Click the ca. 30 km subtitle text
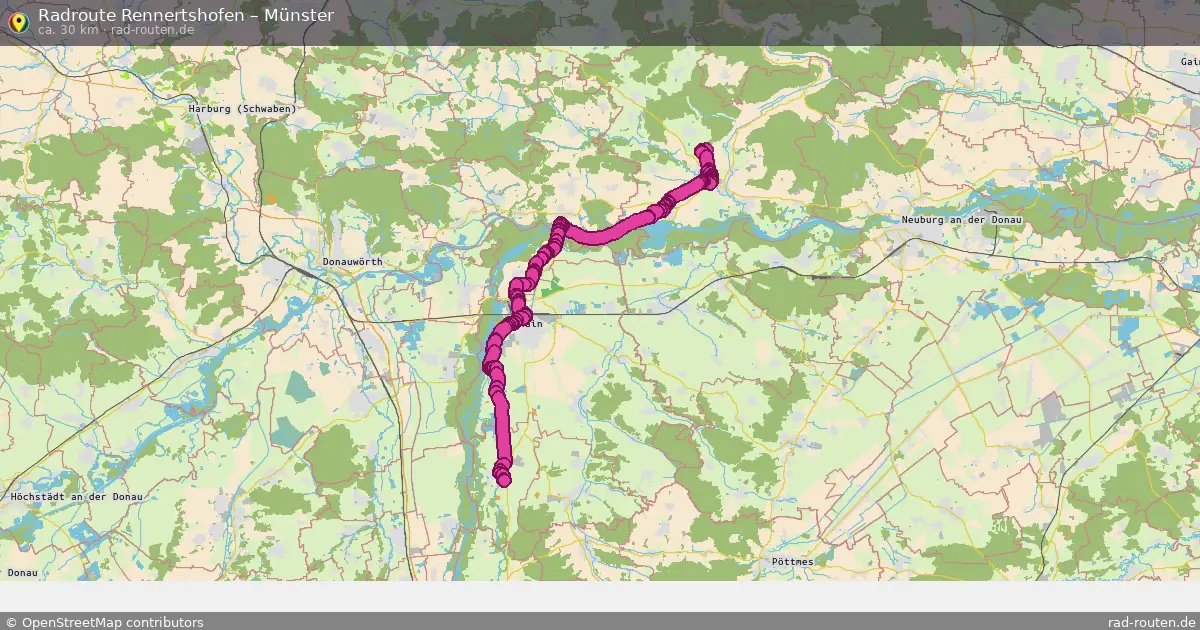 tap(68, 30)
